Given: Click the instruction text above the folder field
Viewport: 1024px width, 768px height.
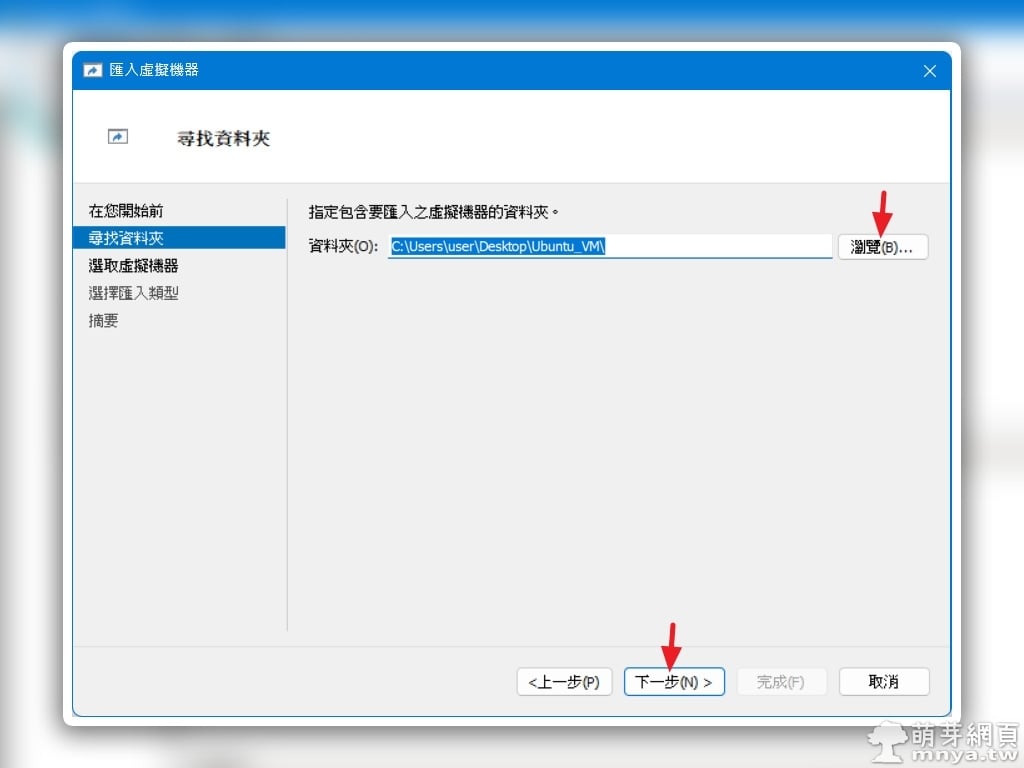Looking at the screenshot, I should coord(434,212).
